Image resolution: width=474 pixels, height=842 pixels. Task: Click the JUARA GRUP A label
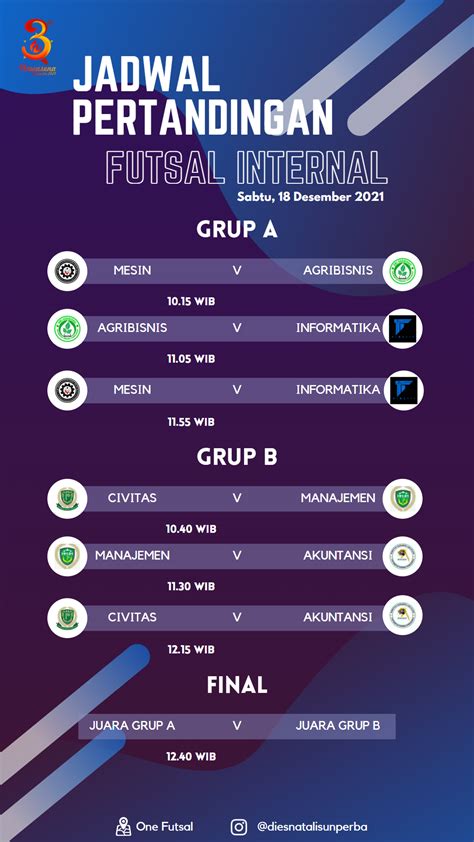point(132,725)
